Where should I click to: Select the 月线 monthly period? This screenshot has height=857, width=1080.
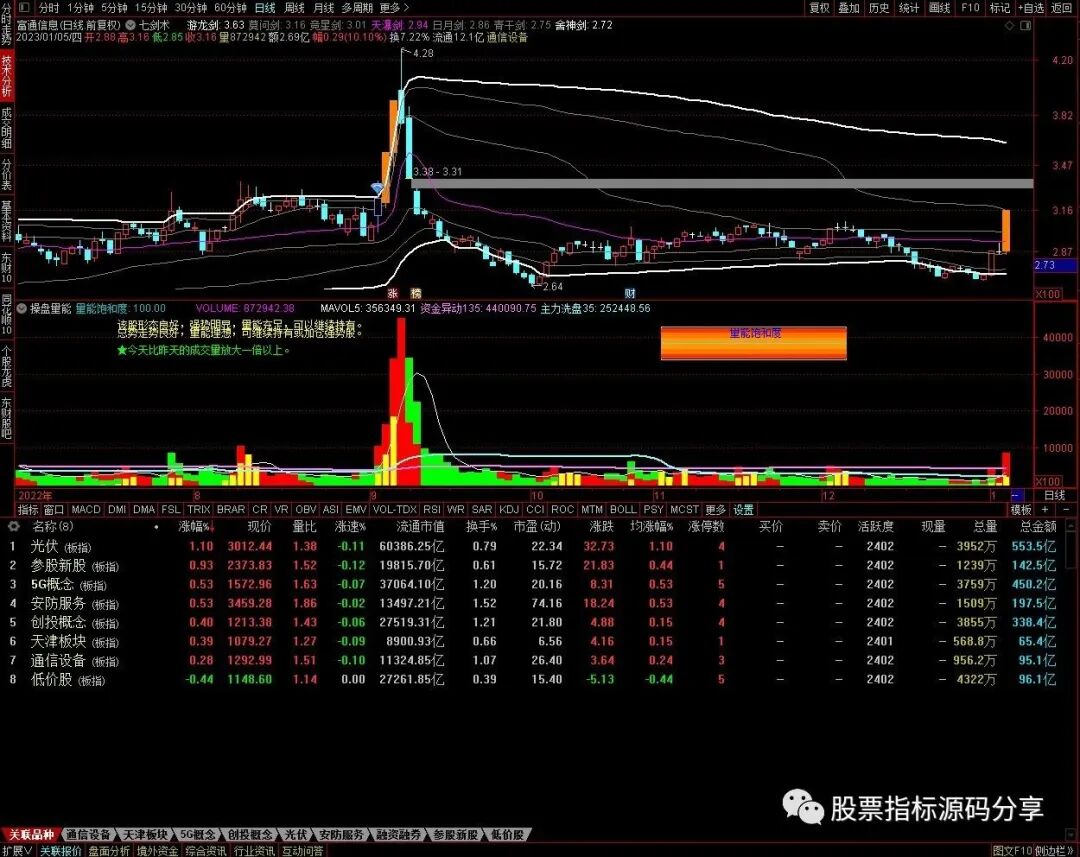[x=324, y=8]
